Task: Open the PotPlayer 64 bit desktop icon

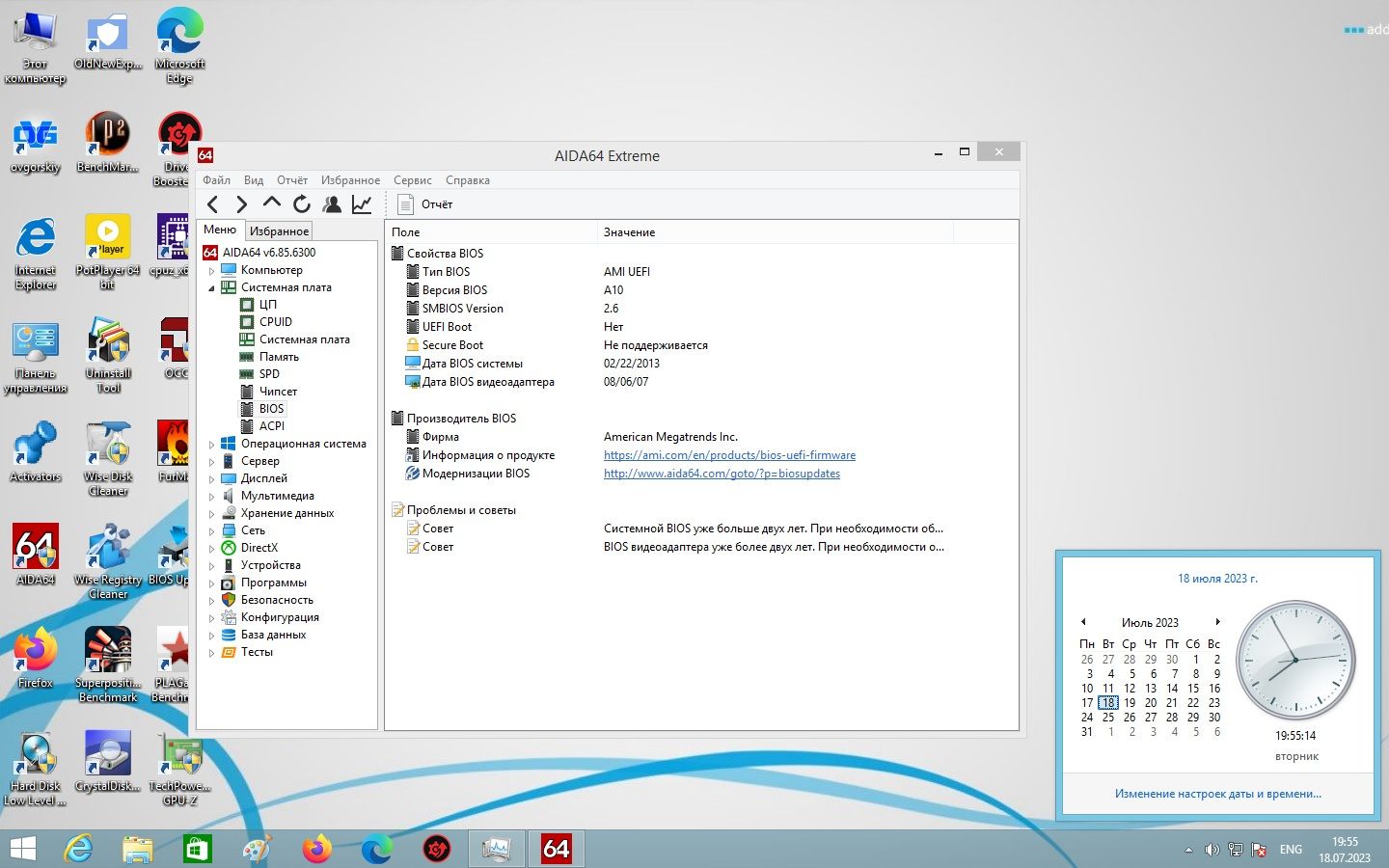Action: pyautogui.click(x=108, y=251)
